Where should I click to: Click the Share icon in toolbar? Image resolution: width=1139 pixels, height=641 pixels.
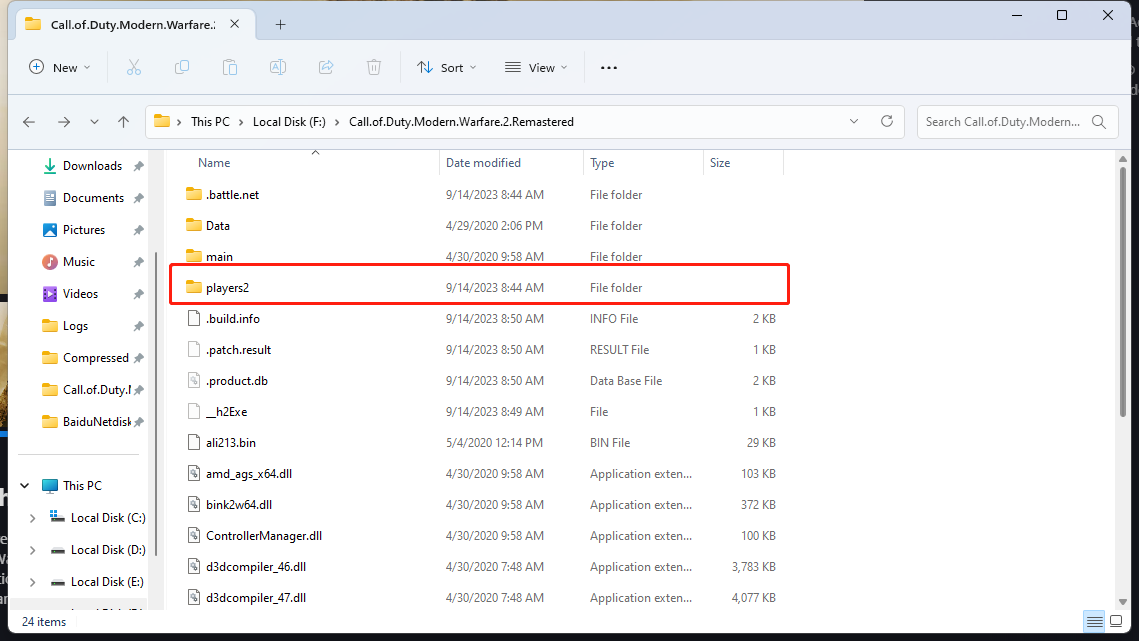(326, 68)
